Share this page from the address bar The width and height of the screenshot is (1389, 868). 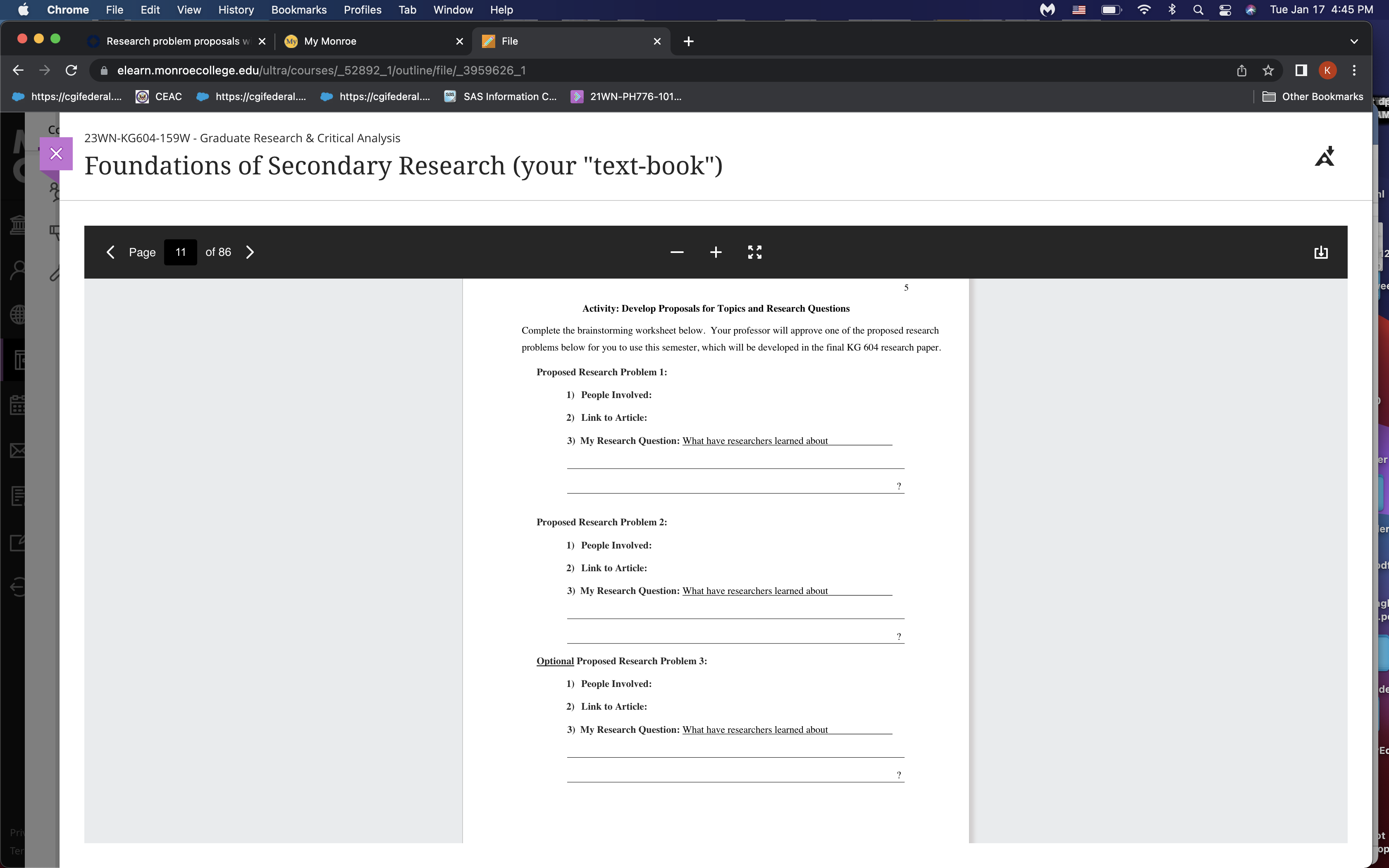click(x=1241, y=70)
